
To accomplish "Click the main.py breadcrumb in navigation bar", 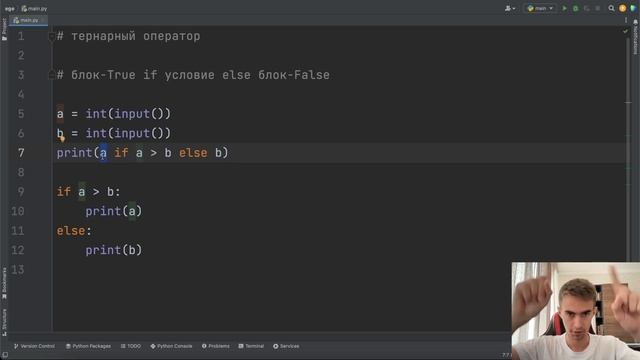I will click(x=34, y=8).
